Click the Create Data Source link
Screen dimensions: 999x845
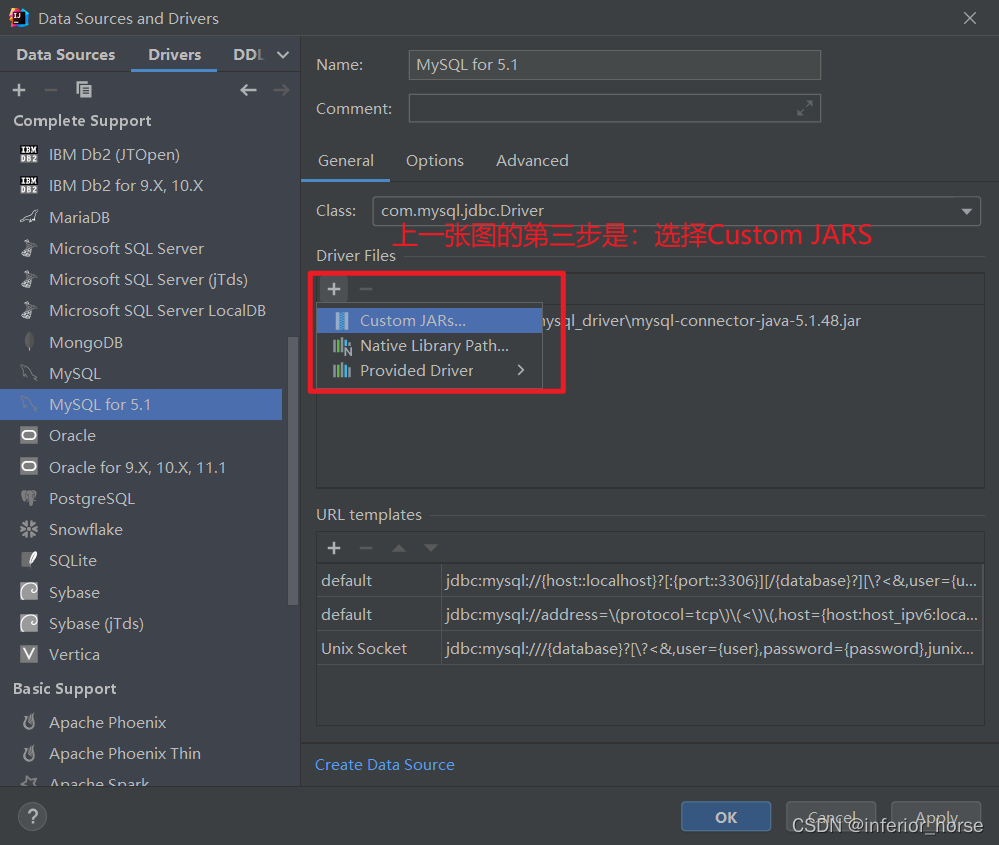(384, 763)
